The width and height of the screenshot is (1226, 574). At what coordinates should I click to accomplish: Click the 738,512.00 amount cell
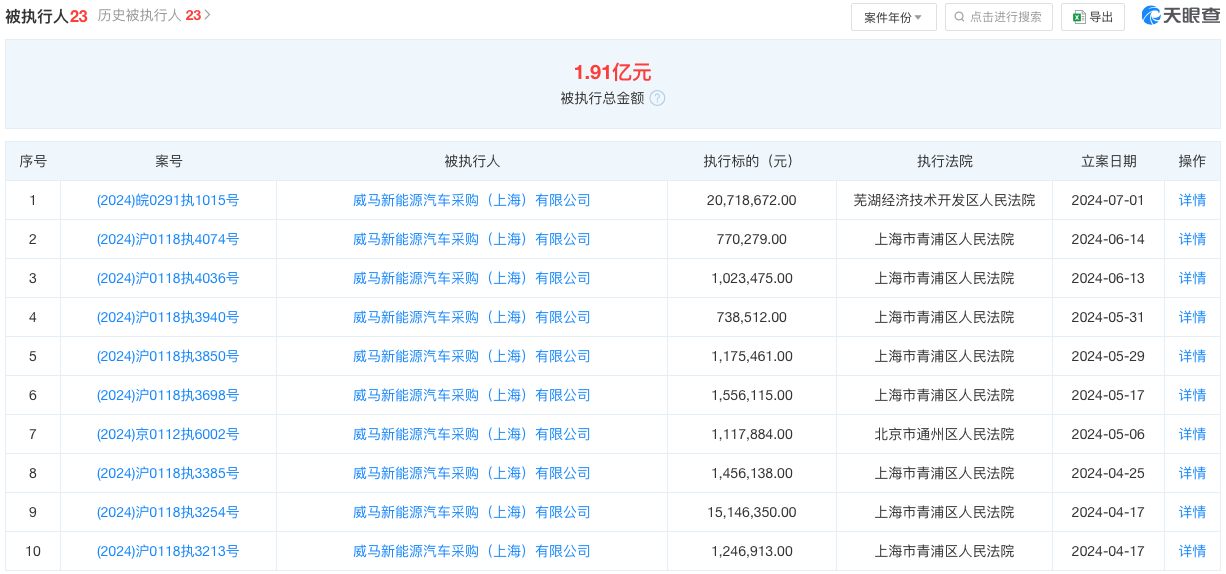coord(751,317)
